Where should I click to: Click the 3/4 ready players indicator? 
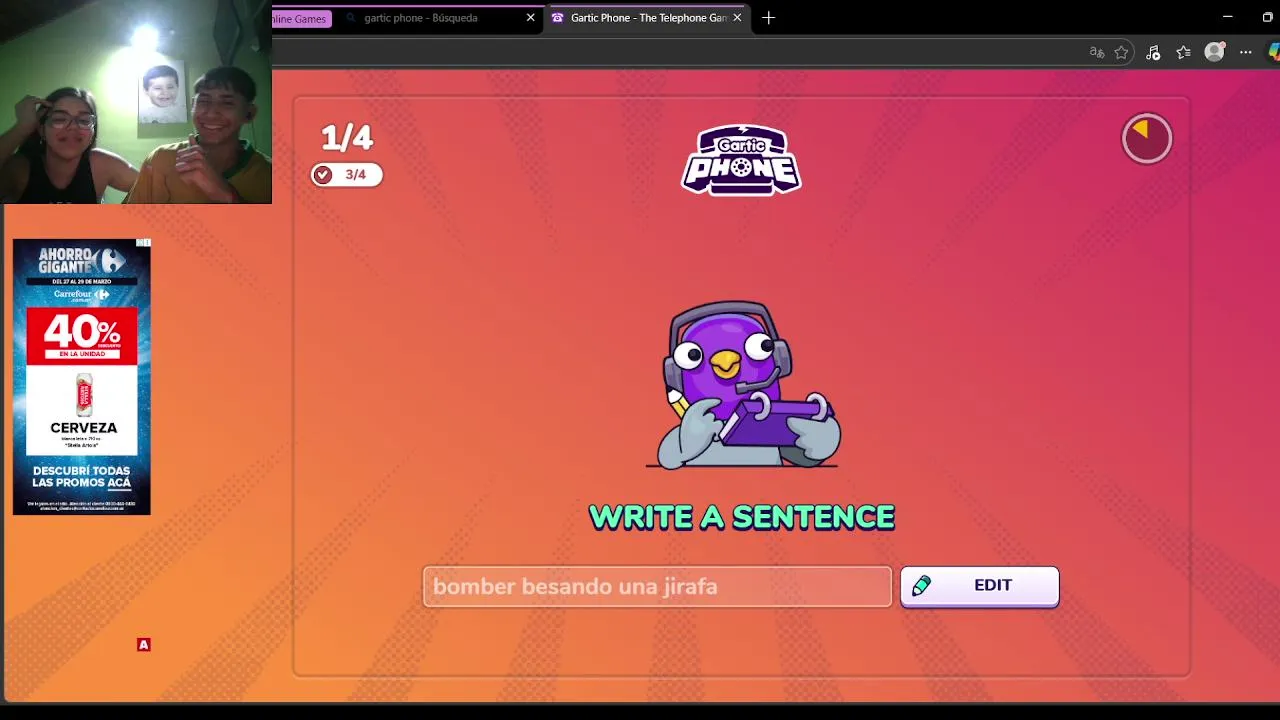[x=346, y=174]
